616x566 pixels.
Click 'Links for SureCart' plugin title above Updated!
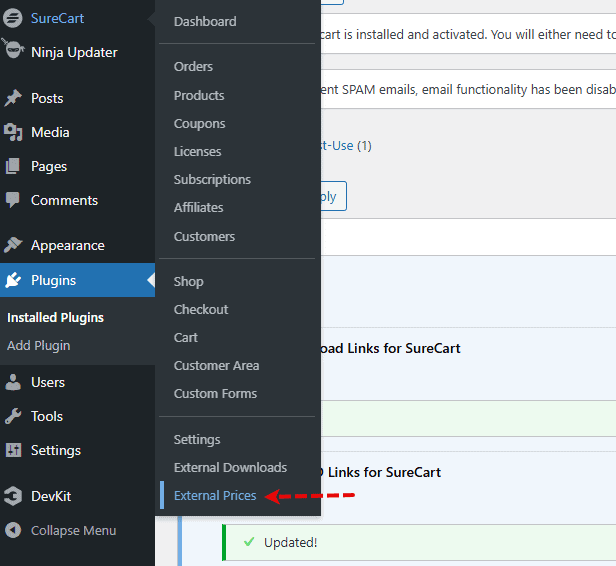click(x=384, y=472)
